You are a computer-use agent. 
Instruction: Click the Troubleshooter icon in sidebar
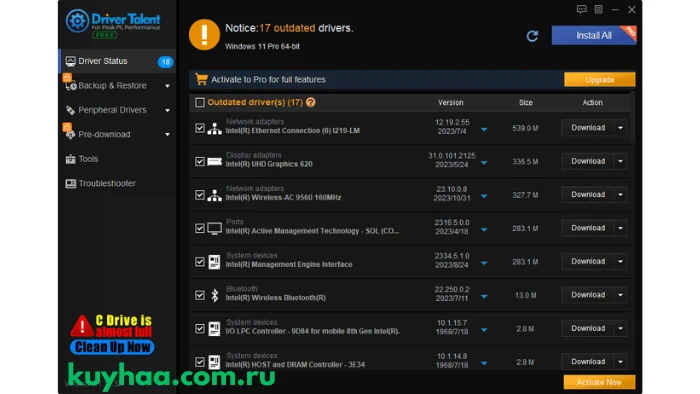pos(71,183)
